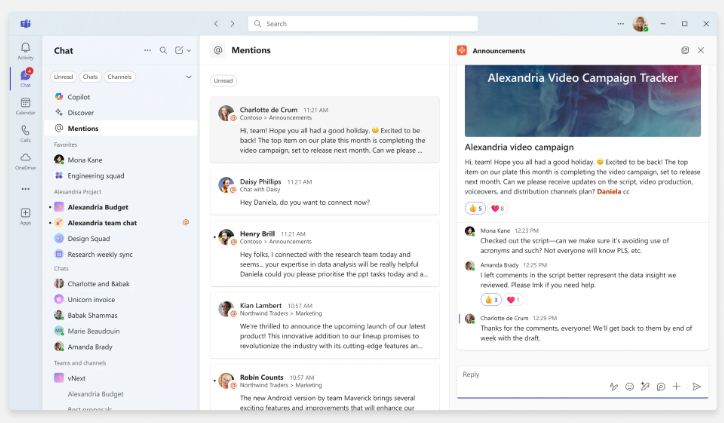Toggle the Unread filter under Mentions header
The height and width of the screenshot is (423, 724).
(223, 80)
